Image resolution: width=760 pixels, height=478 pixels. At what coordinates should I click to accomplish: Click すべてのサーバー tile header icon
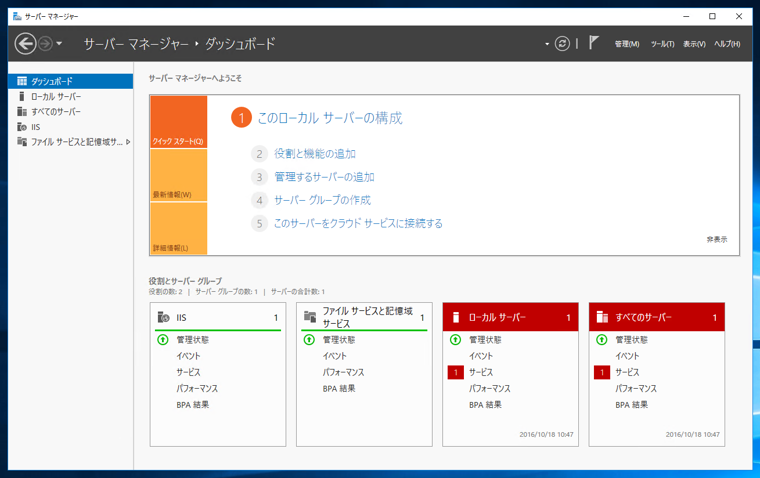602,317
